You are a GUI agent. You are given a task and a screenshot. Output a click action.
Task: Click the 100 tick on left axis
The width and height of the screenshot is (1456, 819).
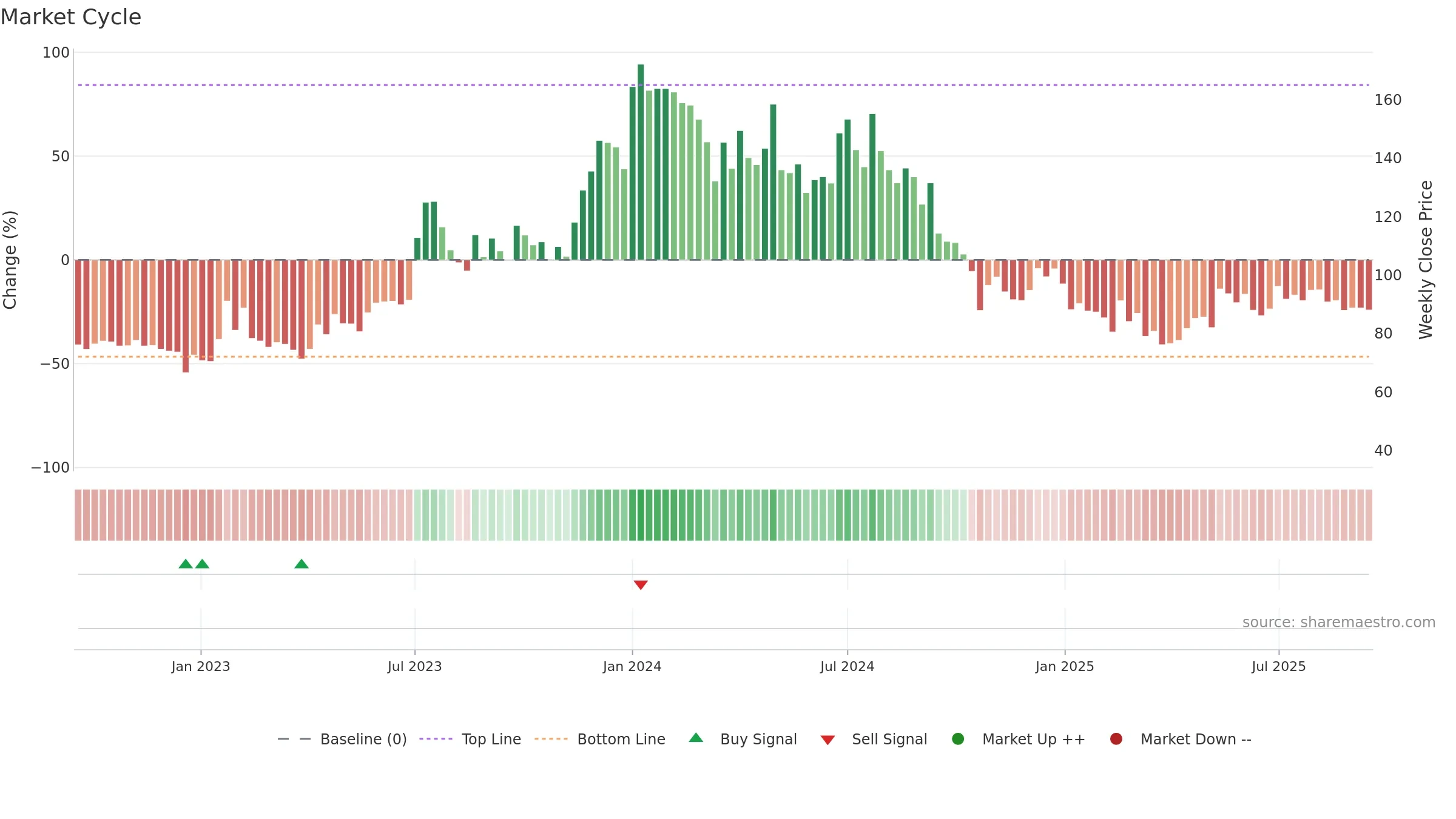pyautogui.click(x=56, y=53)
